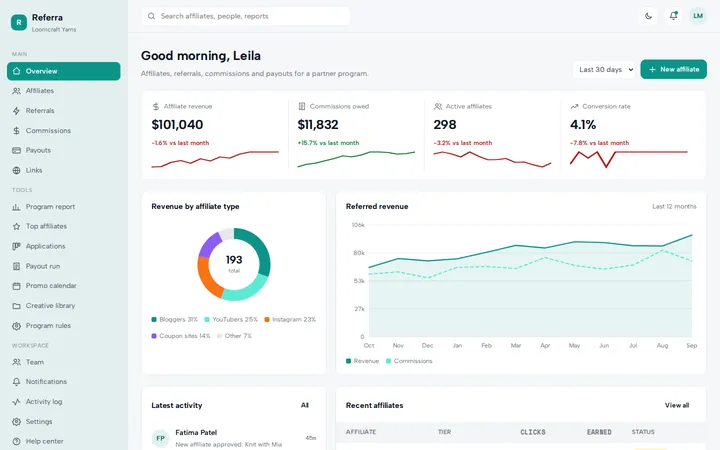This screenshot has width=720, height=450.
Task: Click the YouTubers 25% legend swatch
Action: [207, 320]
